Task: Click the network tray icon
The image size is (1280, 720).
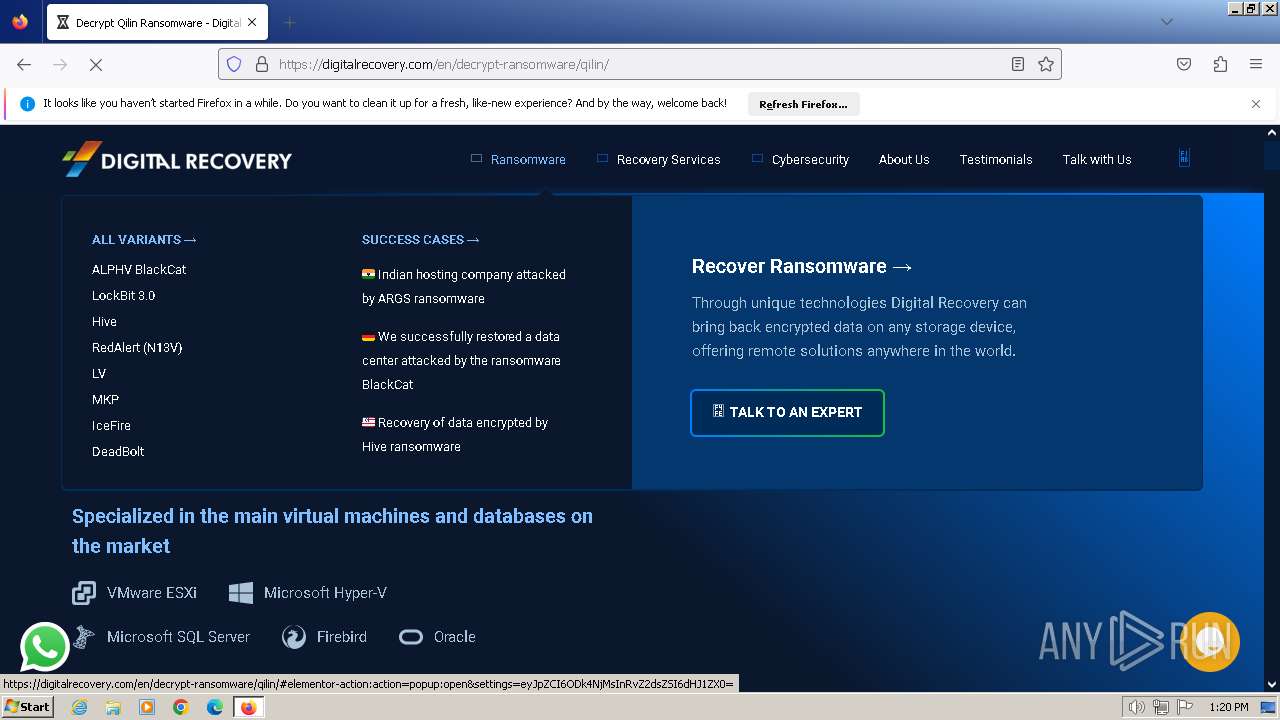Action: 1161,707
